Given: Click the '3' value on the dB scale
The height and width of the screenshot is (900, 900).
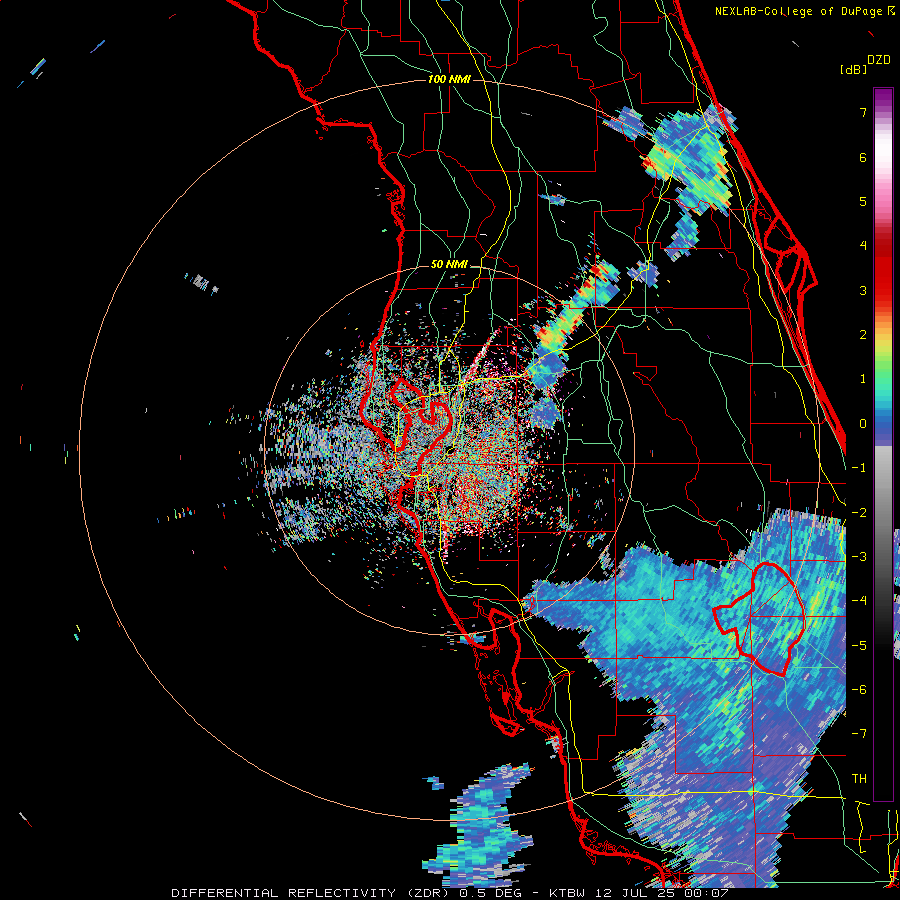Looking at the screenshot, I should click(x=863, y=290).
